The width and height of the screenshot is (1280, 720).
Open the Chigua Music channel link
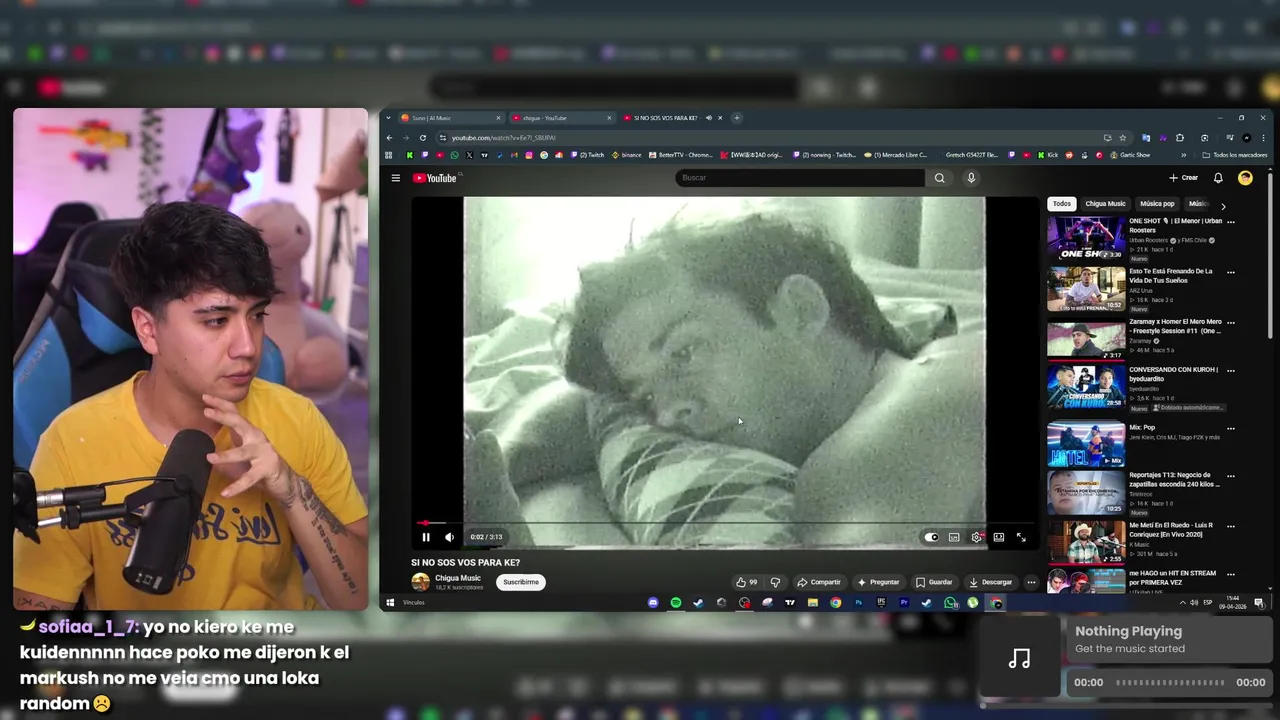458,578
